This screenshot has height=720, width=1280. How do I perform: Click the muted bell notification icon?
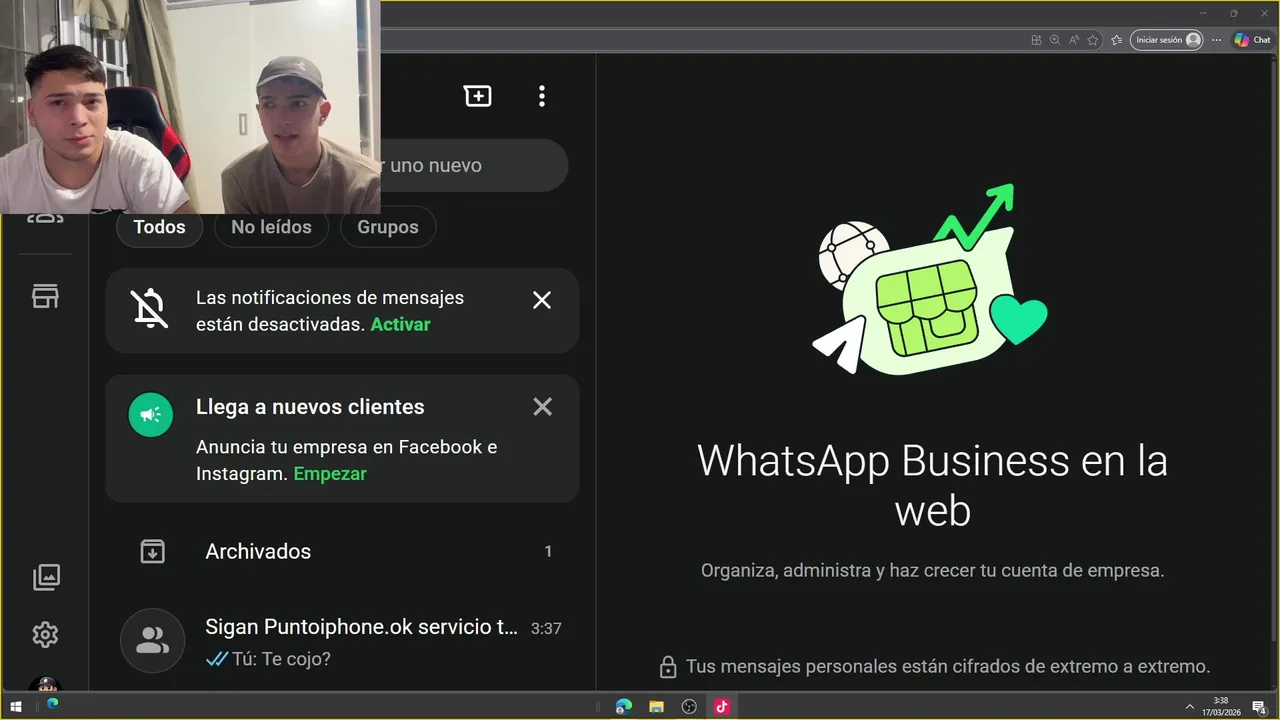click(151, 309)
